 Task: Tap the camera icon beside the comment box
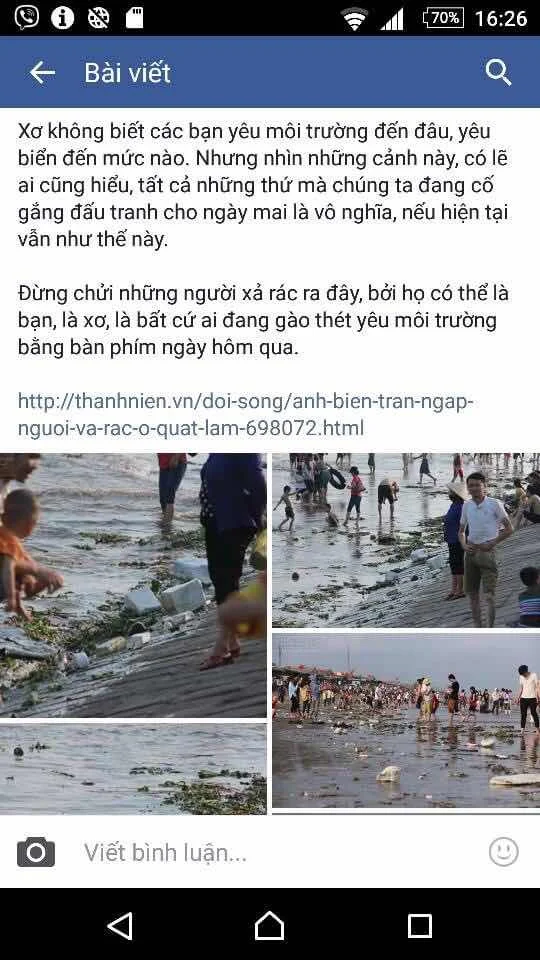[x=36, y=852]
